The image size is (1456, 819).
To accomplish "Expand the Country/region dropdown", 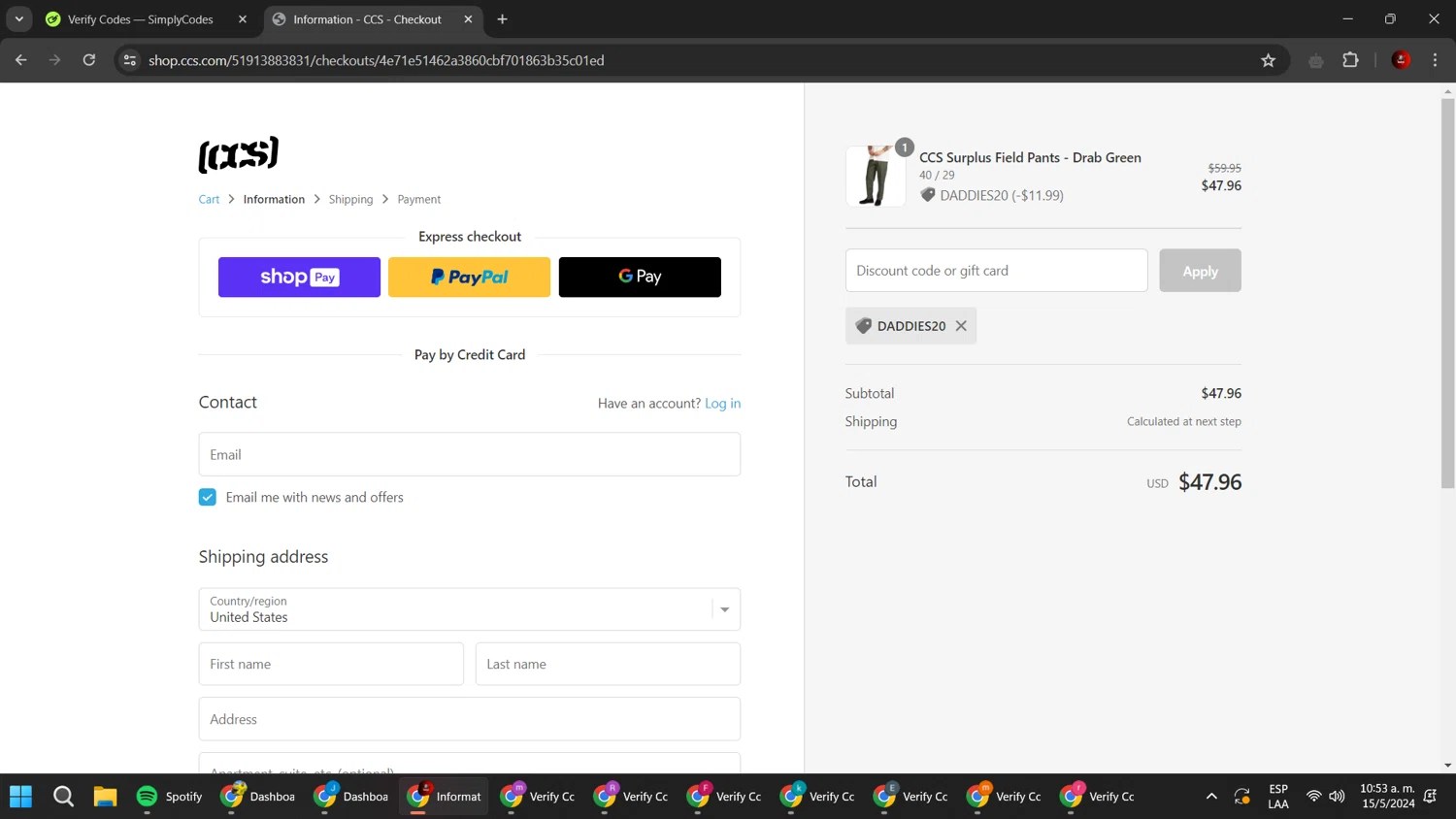I will point(470,609).
